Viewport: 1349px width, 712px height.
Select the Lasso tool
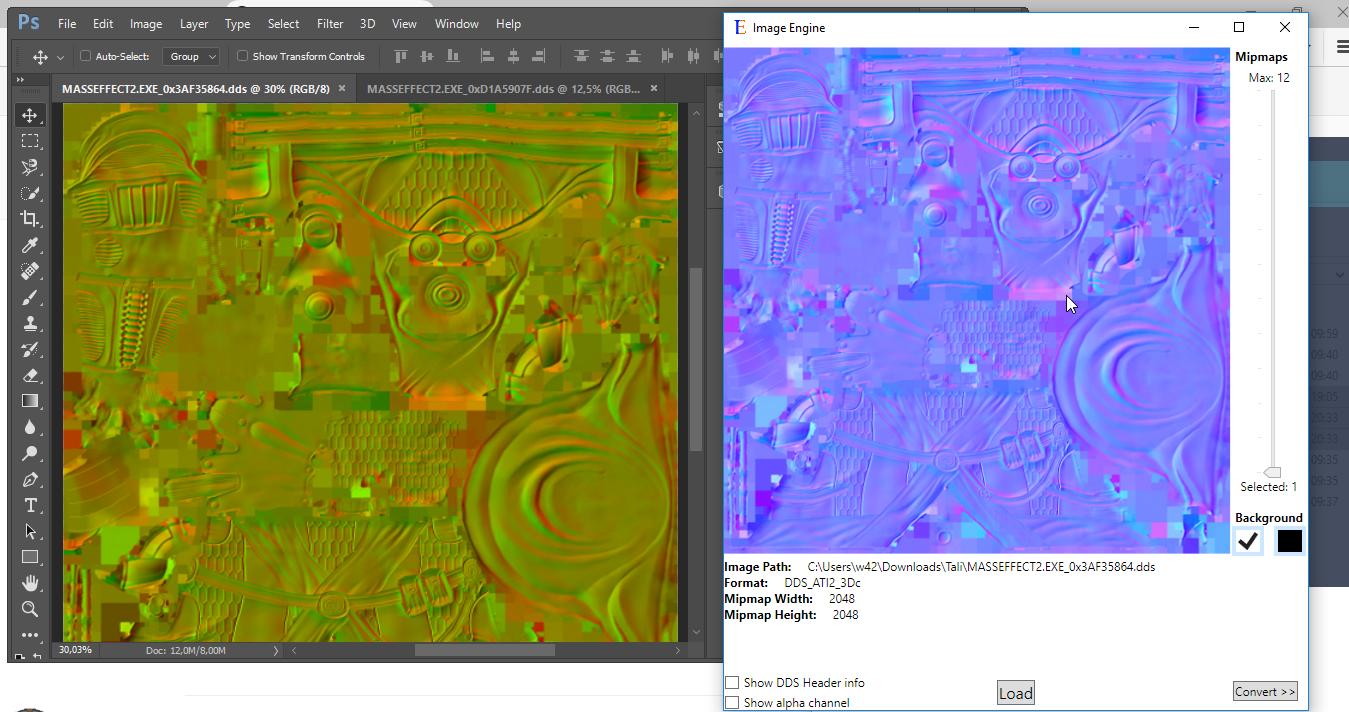click(30, 167)
